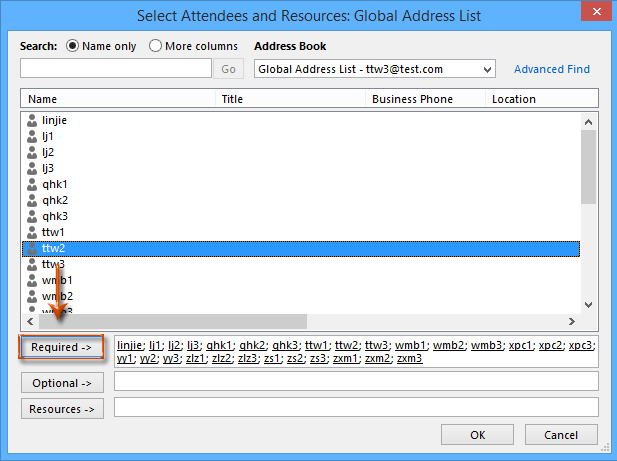Click the horizontal scrollbar left arrow
Screen dimensions: 617x461
tap(30, 321)
